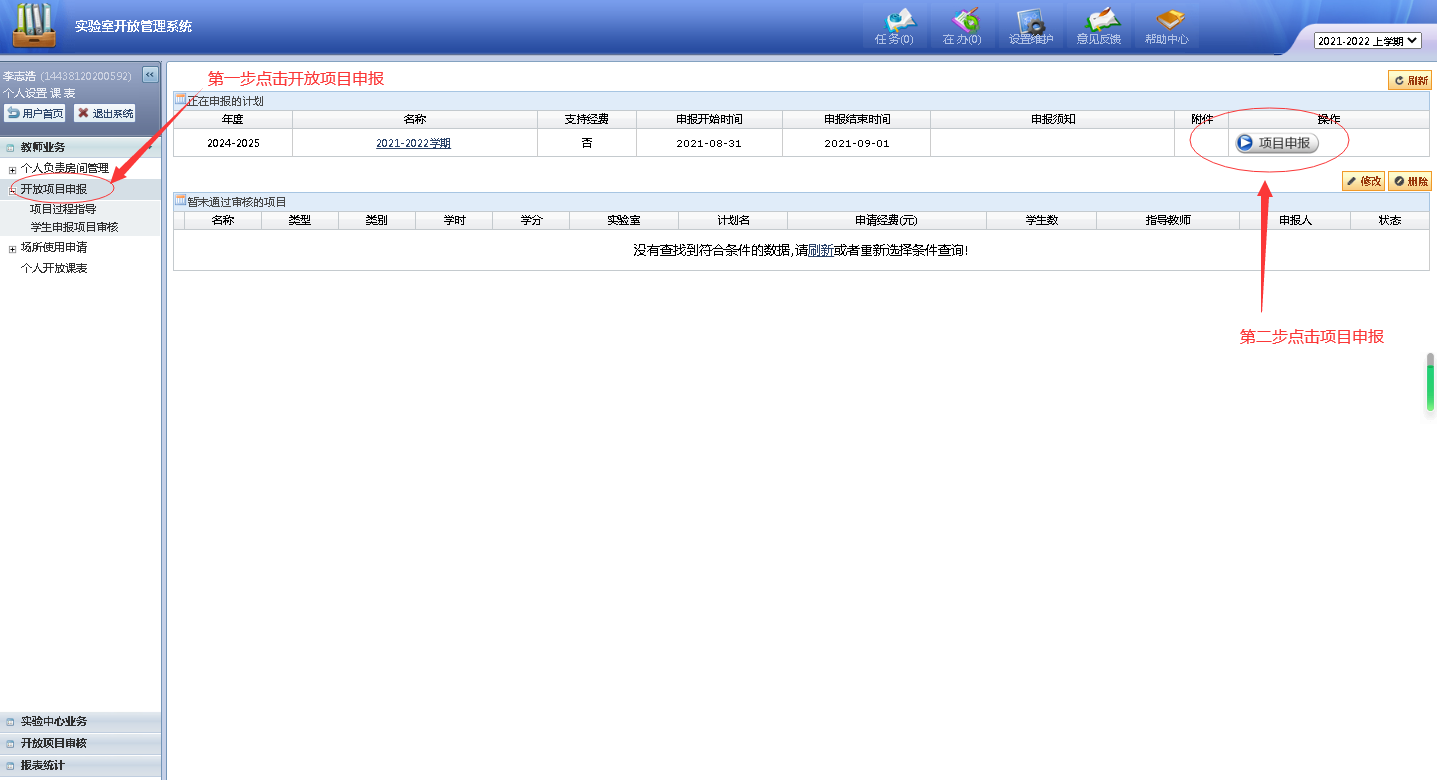Click the 课表 link under username

coord(63,93)
